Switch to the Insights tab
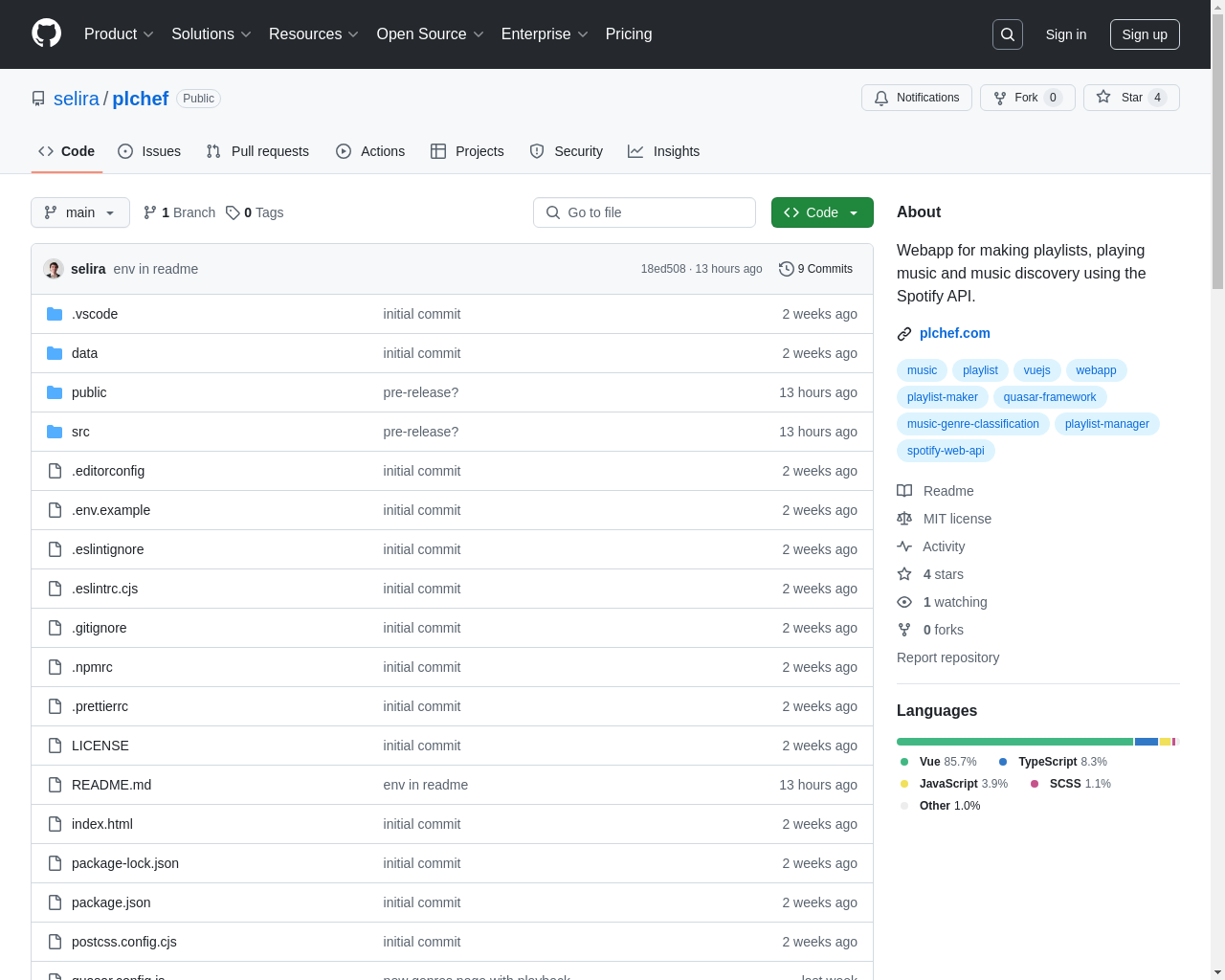The height and width of the screenshot is (980, 1225). [664, 151]
